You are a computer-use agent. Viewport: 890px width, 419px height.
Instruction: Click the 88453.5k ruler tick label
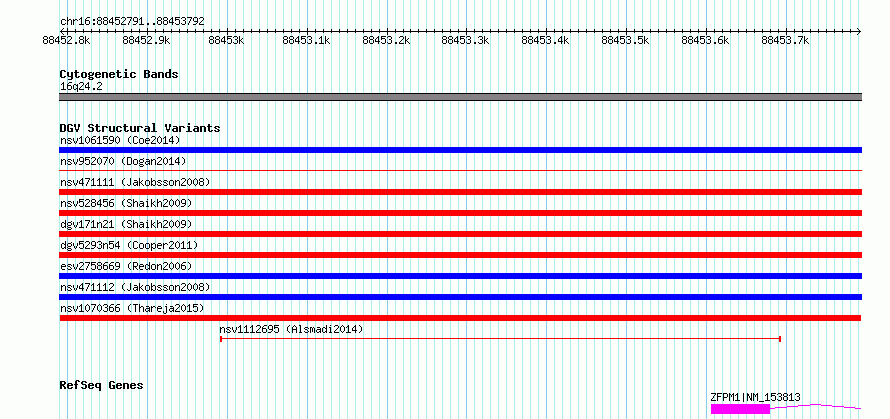[x=625, y=41]
